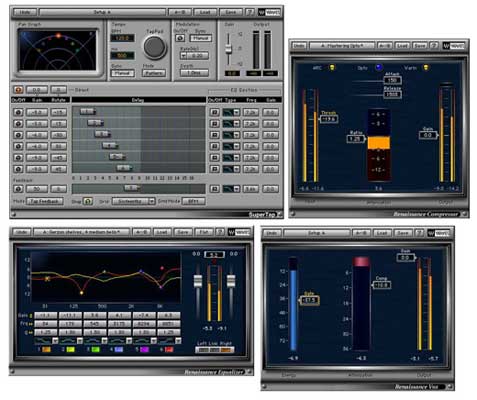Click Undo in SuperTap toolbar
The image size is (477, 400).
click(25, 12)
